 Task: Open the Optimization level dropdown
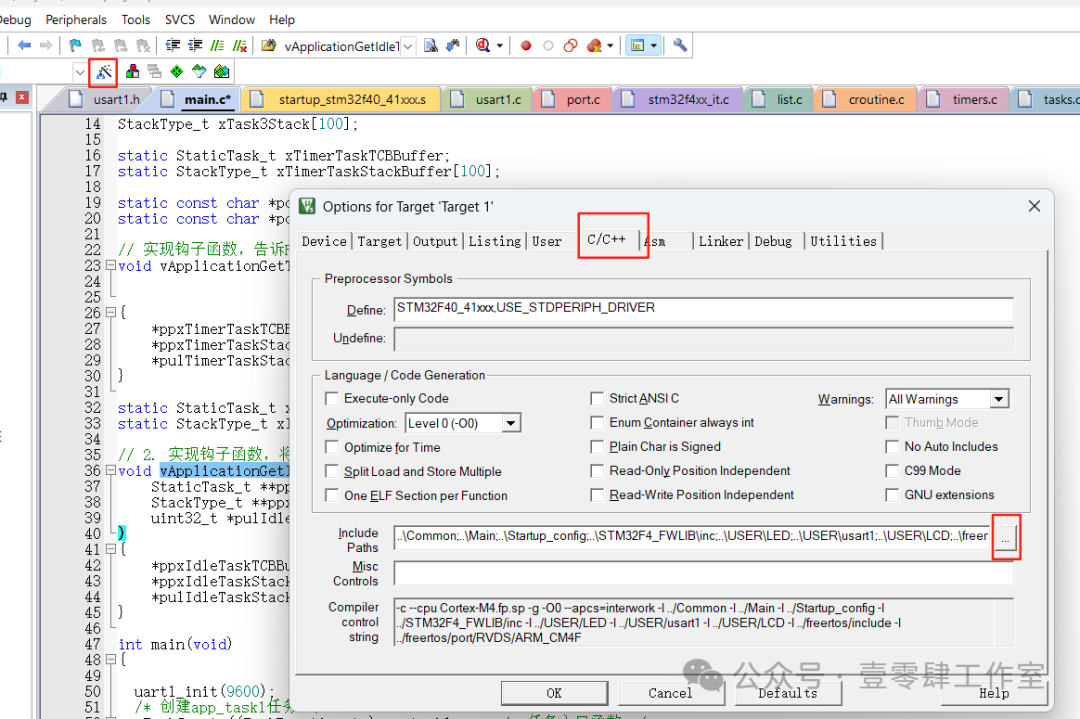click(x=510, y=423)
